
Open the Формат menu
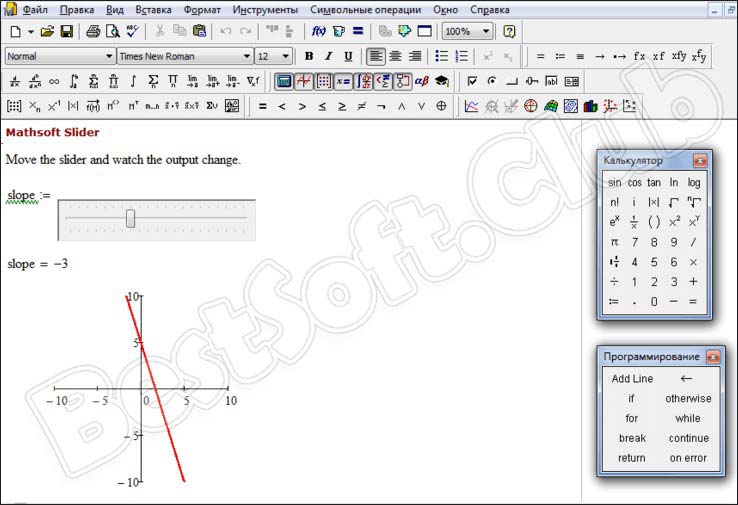[203, 9]
